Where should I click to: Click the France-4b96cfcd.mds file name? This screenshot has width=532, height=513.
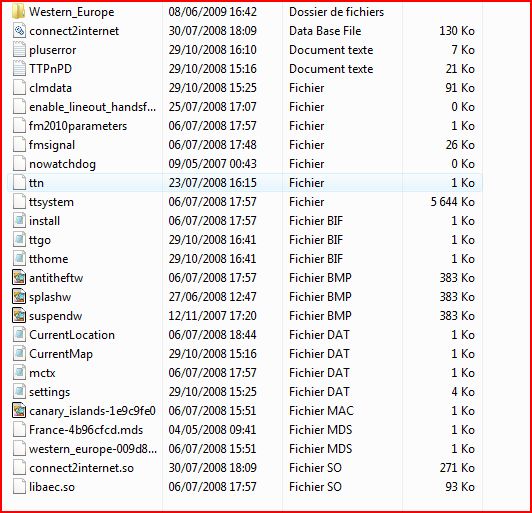(x=86, y=430)
